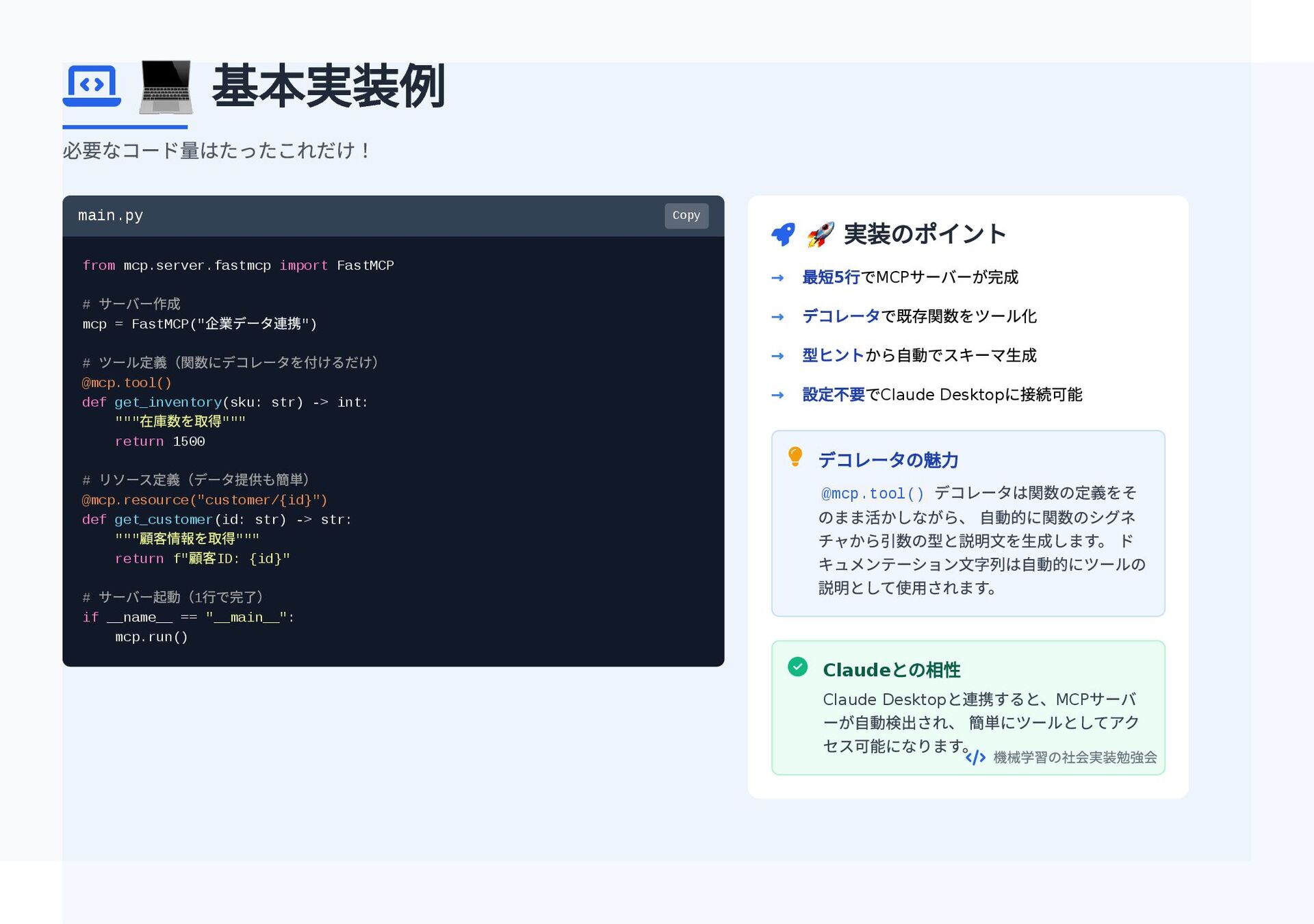1314x924 pixels.
Task: Click the function definition get_inventory line
Action: click(225, 402)
